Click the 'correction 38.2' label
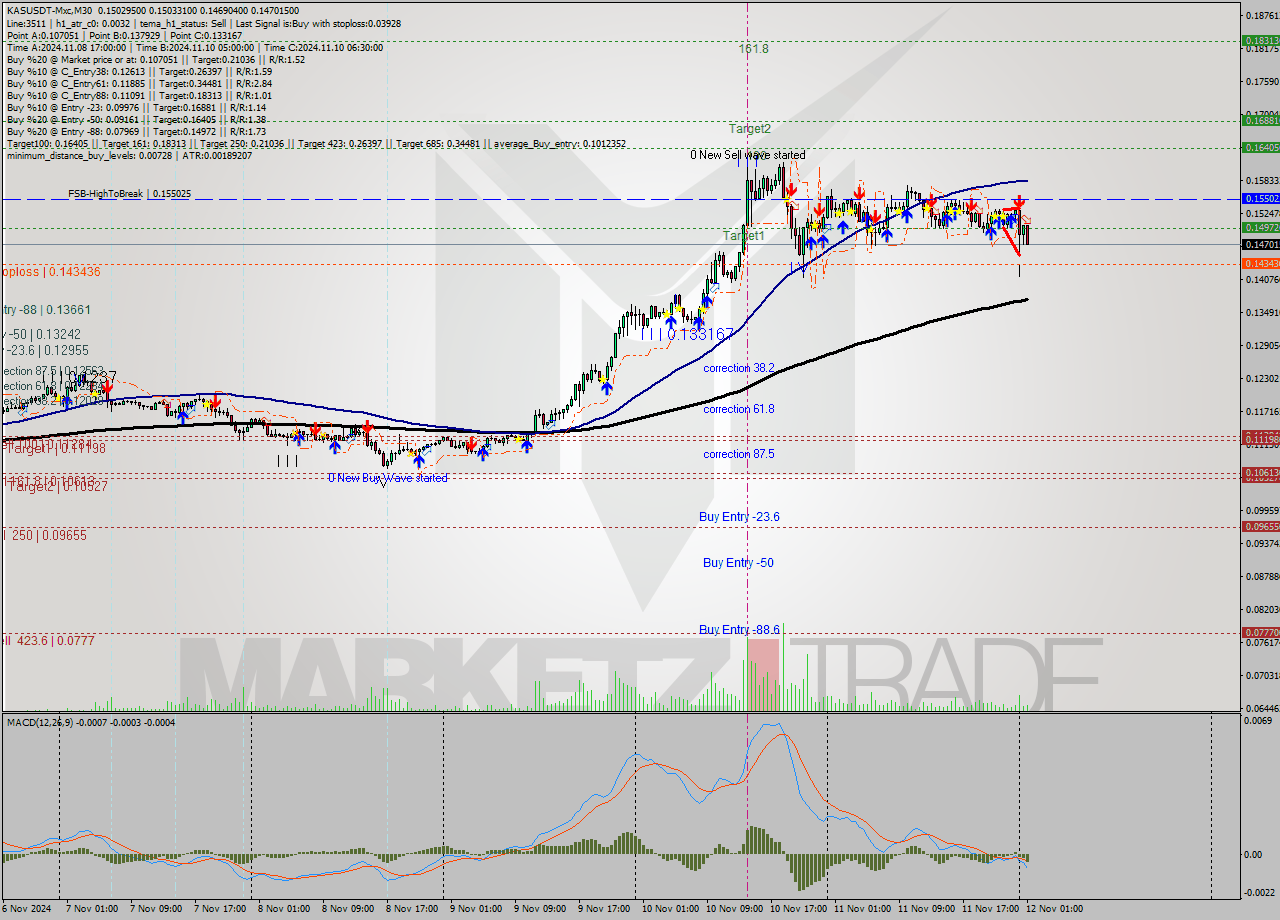1280x920 pixels. point(739,368)
